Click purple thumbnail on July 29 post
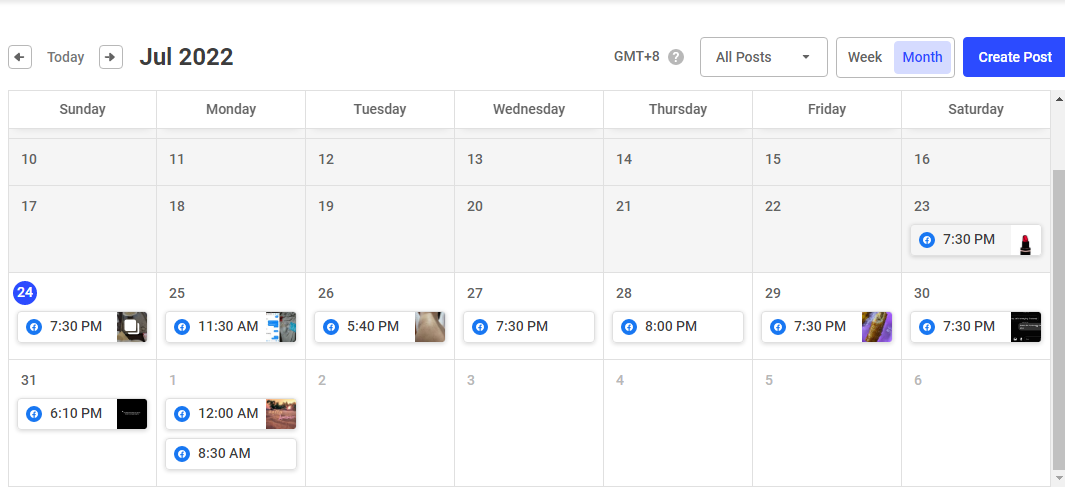The width and height of the screenshot is (1065, 501). (876, 327)
